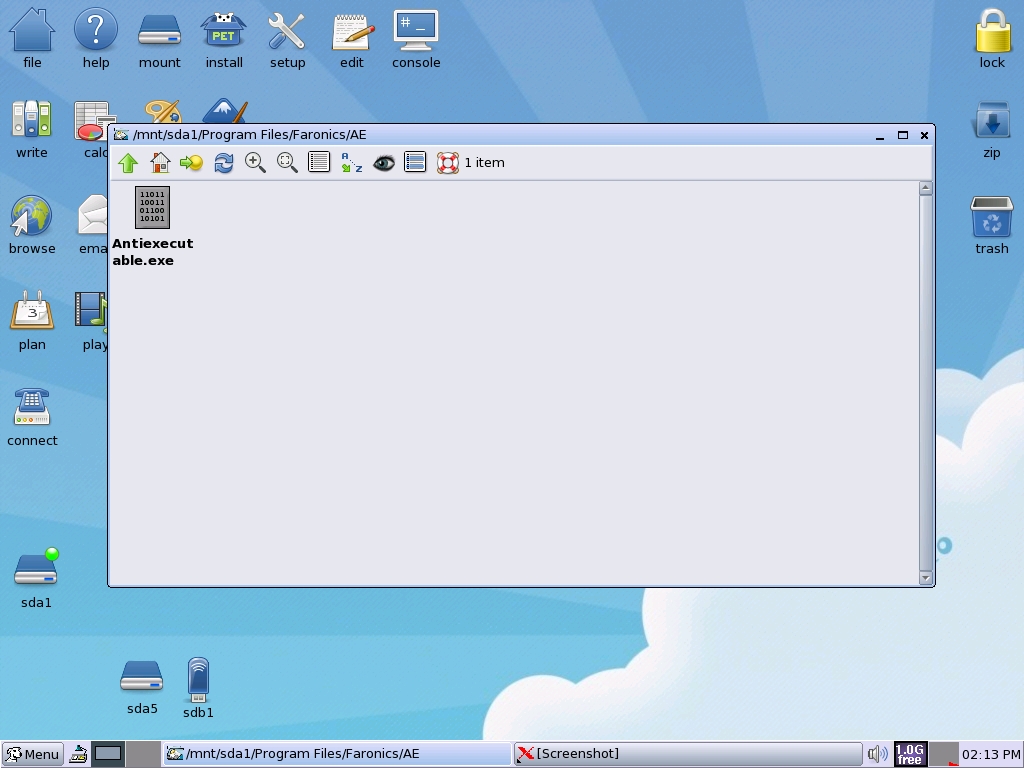
Task: Click the show desktop taskbar icon
Action: pyautogui.click(x=78, y=754)
